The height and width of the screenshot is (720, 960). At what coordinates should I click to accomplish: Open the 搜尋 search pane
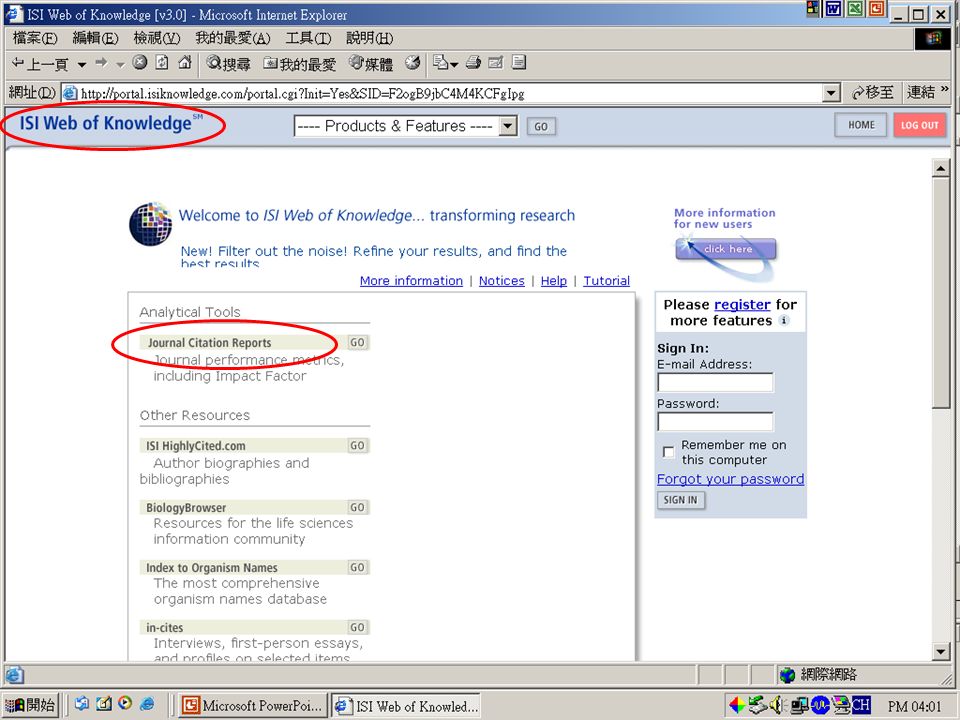tap(228, 64)
